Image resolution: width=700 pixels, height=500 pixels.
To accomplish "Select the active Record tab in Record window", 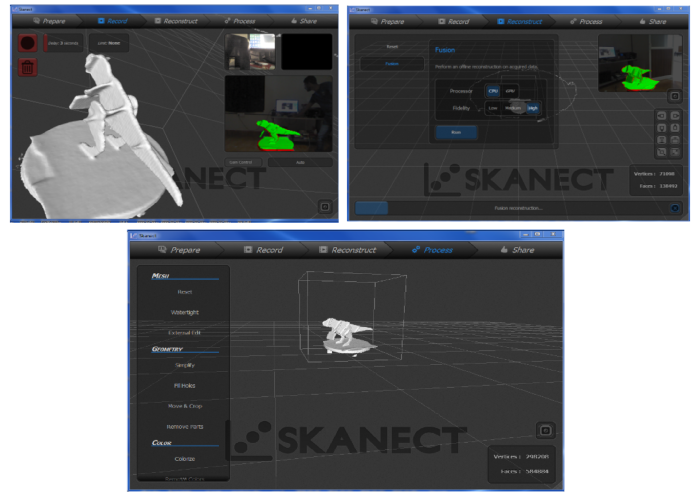I will point(112,21).
